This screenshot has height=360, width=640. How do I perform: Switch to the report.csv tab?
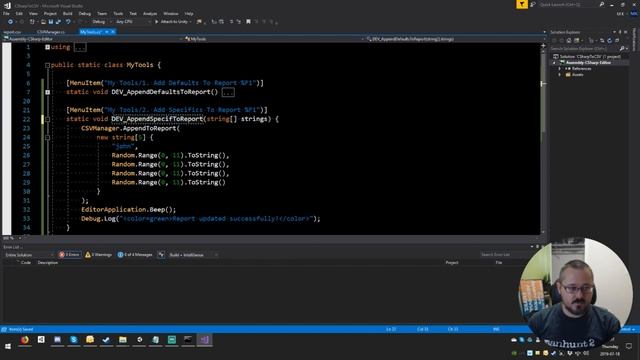pos(12,32)
